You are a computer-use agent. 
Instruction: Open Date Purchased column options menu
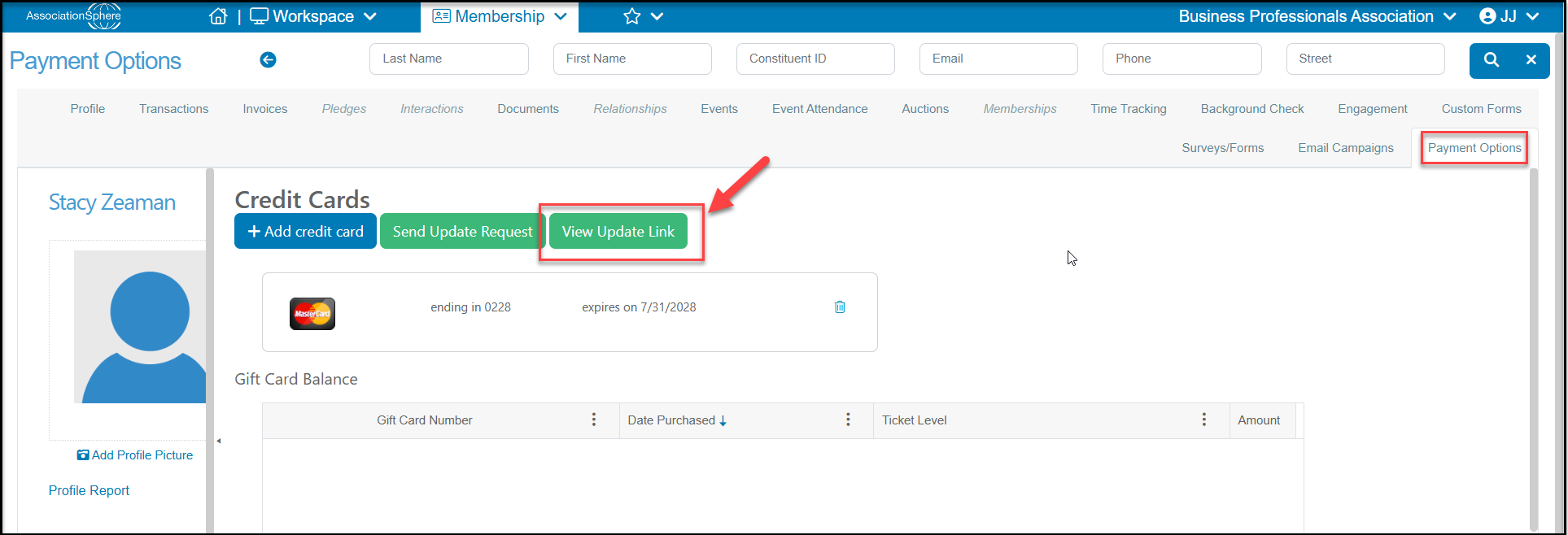point(848,420)
